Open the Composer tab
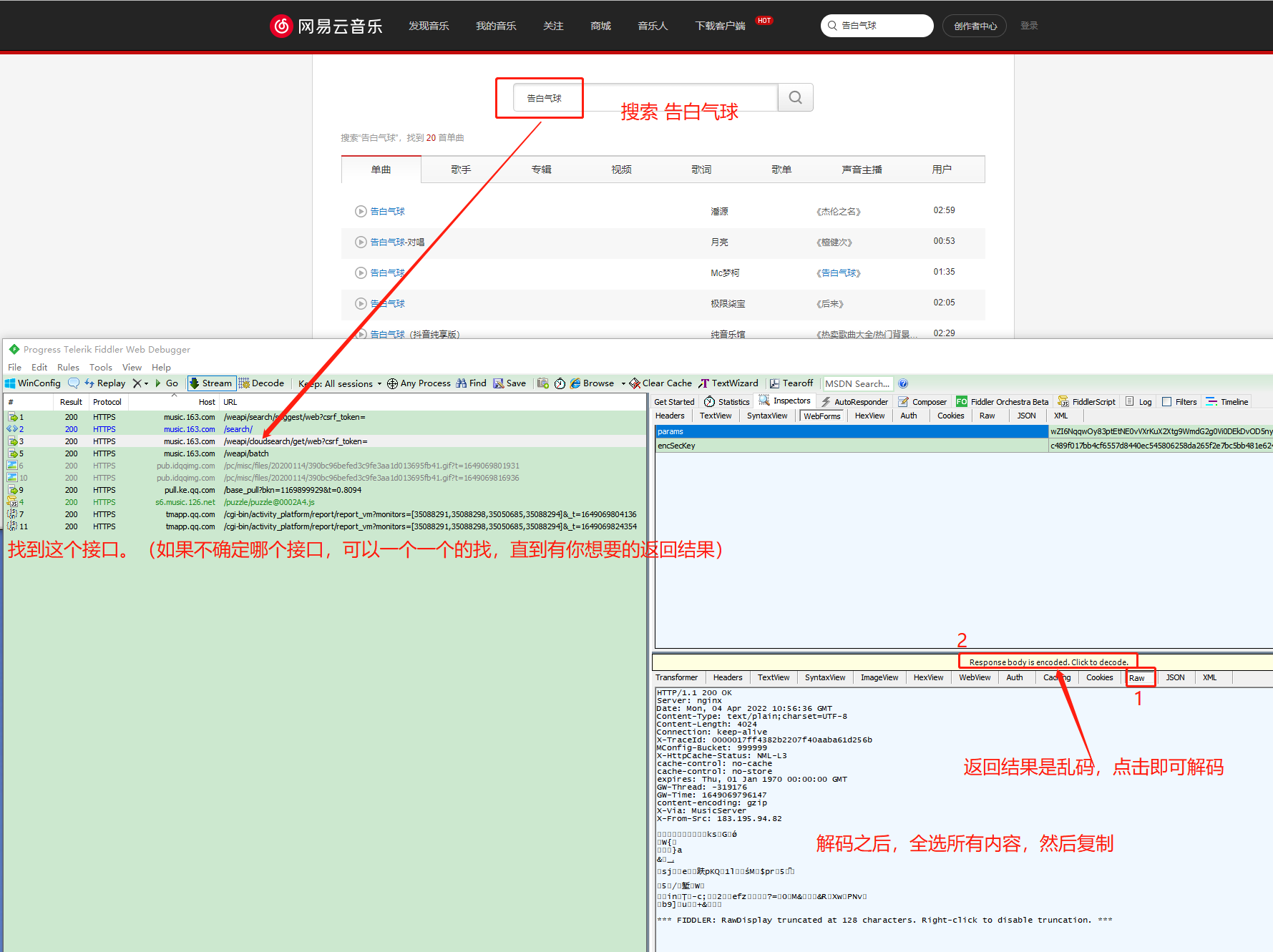 coord(922,402)
